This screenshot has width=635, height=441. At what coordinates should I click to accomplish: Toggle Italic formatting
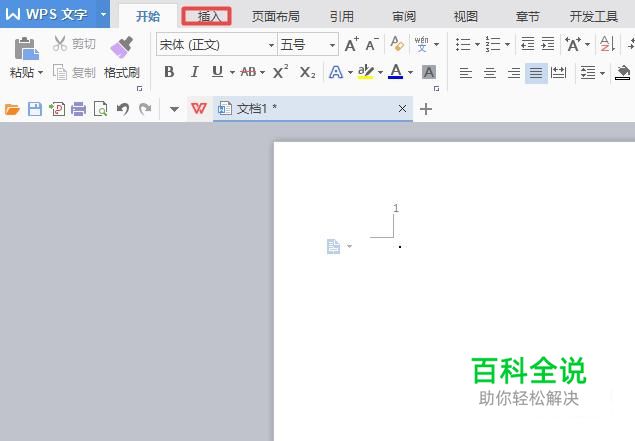tap(194, 72)
